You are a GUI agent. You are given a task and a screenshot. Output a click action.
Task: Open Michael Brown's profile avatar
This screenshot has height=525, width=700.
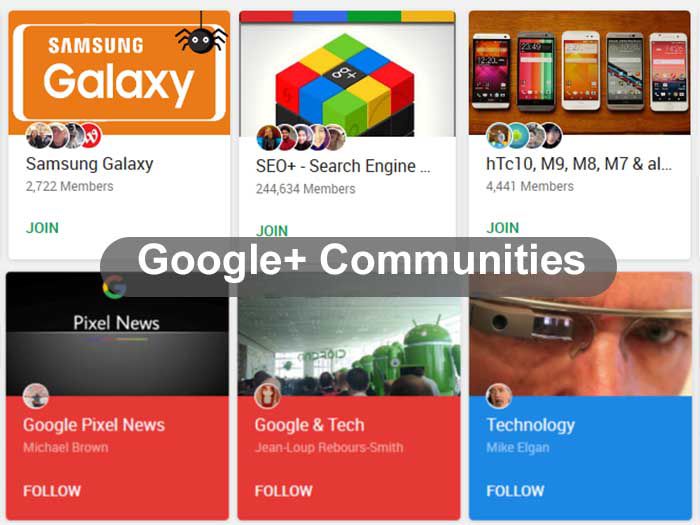[35, 396]
